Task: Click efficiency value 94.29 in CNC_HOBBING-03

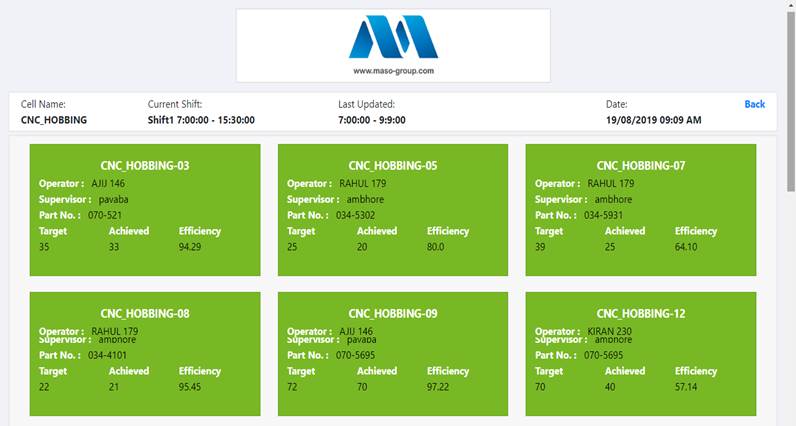Action: (x=190, y=246)
